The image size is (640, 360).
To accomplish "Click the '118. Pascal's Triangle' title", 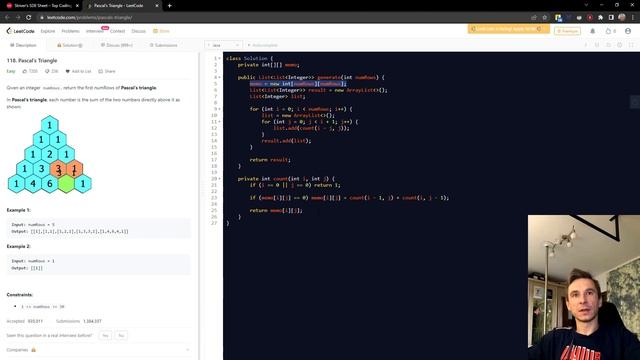I will pyautogui.click(x=32, y=60).
